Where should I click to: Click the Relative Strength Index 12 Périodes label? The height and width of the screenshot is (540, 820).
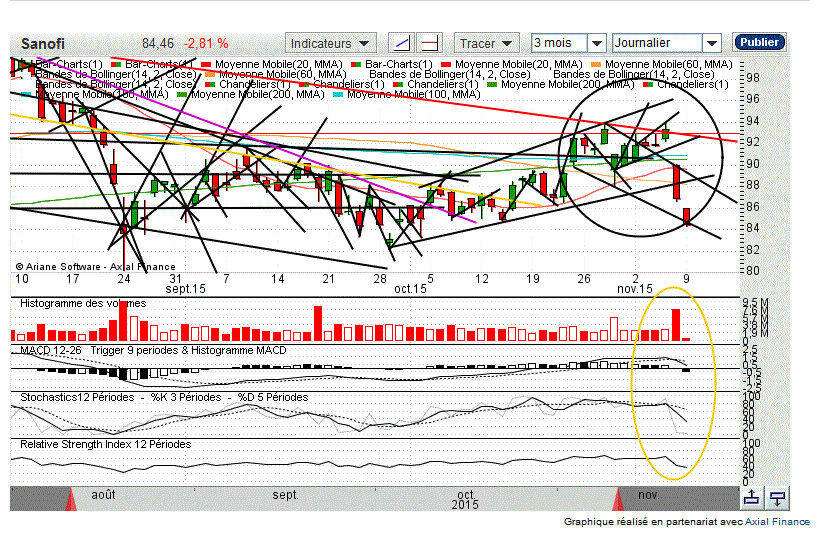pos(106,444)
